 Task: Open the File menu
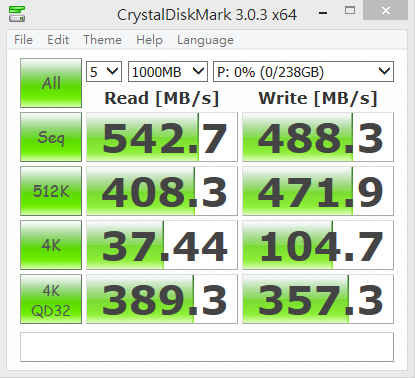[23, 40]
